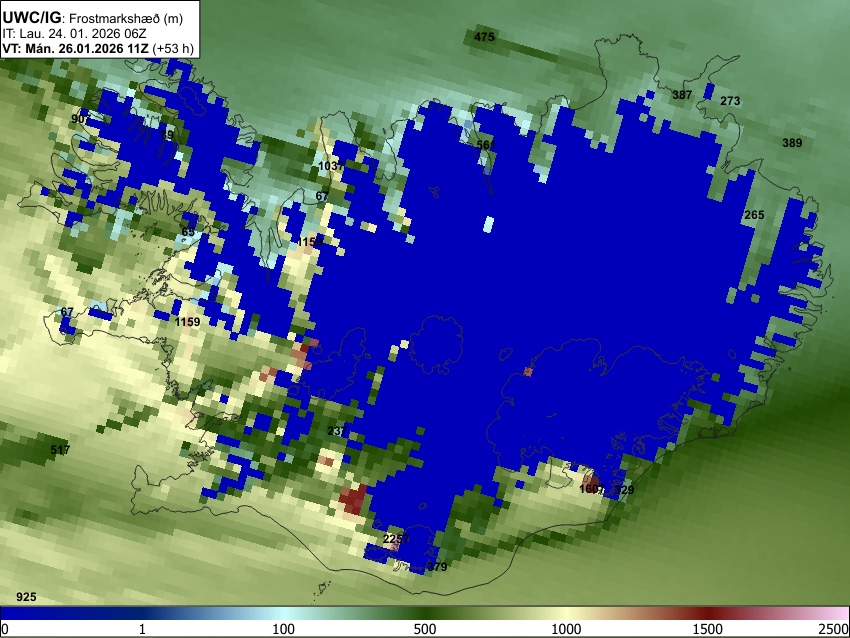Select the 2257 value label
The width and height of the screenshot is (850, 638).
click(x=396, y=539)
